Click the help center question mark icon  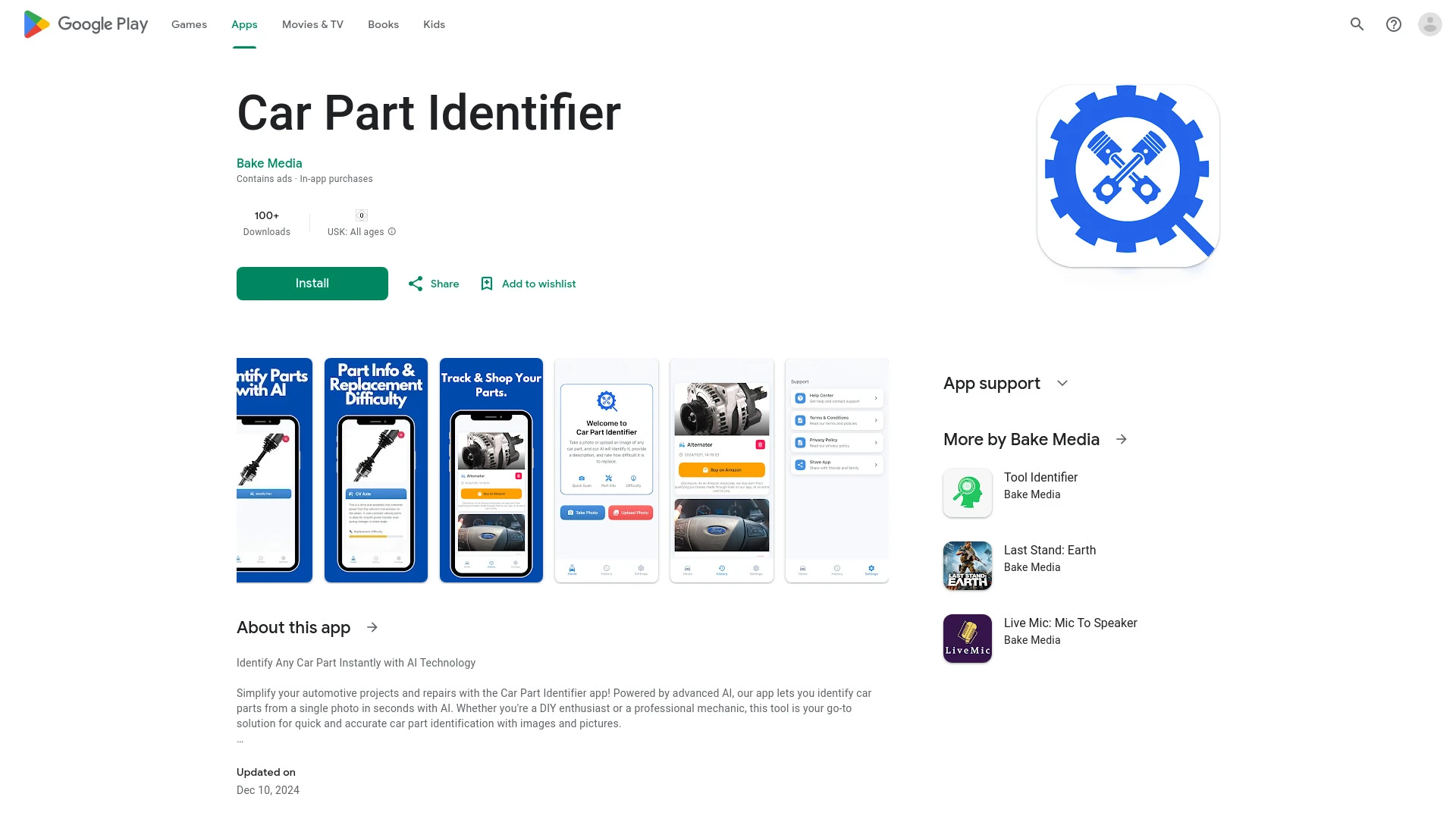1393,23
